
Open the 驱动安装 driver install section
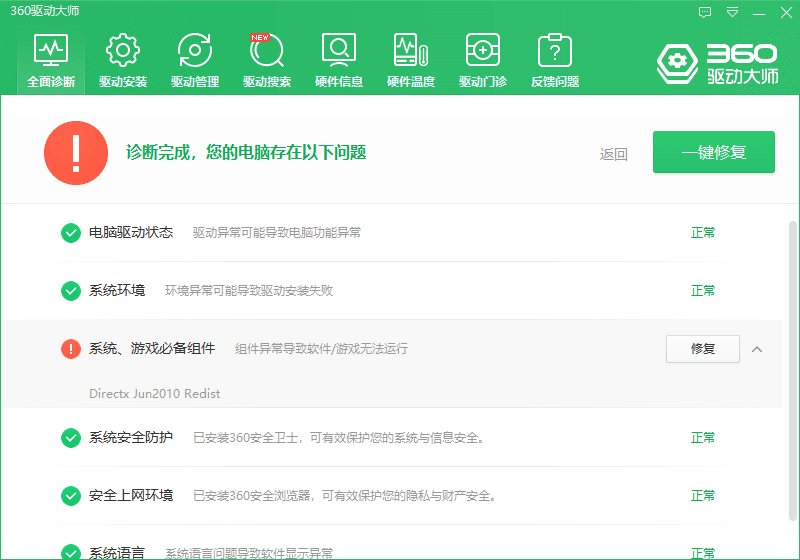tap(123, 61)
